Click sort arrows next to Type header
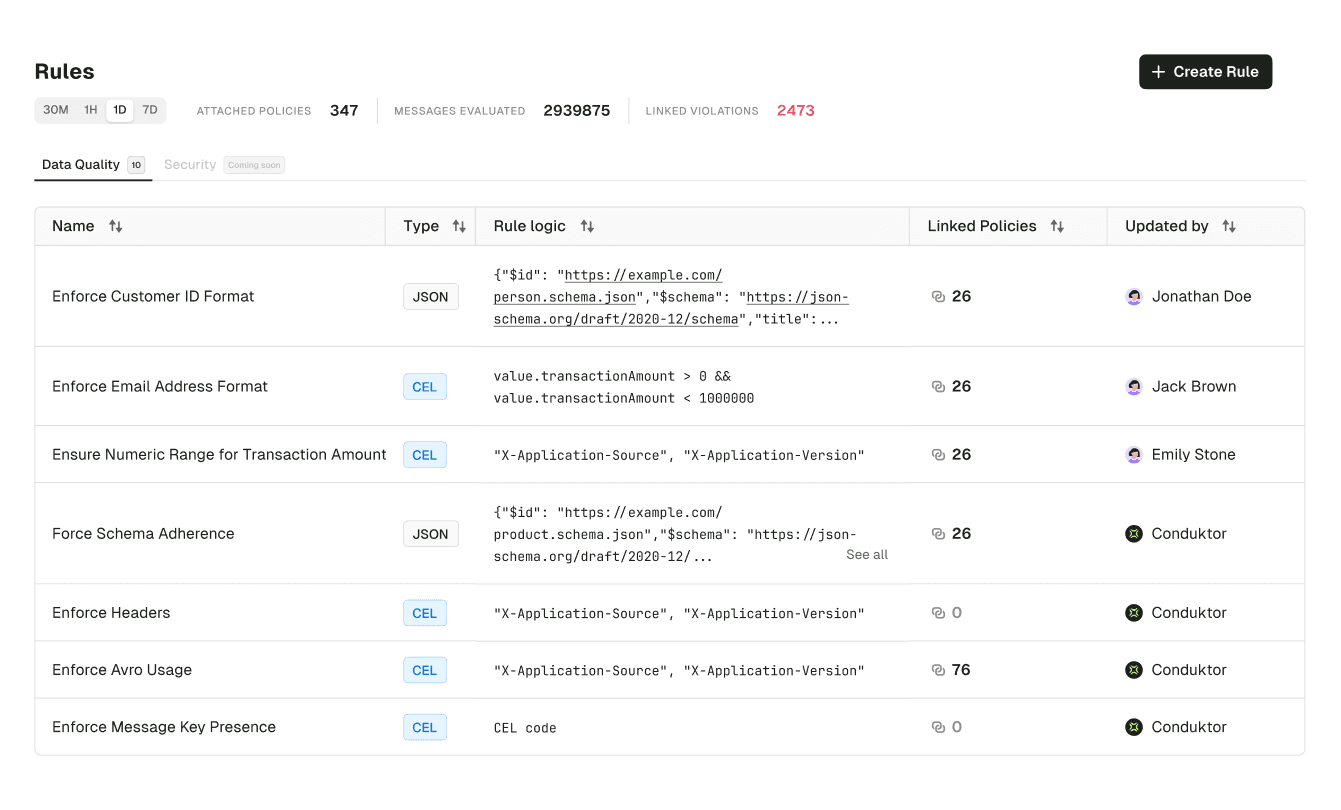The height and width of the screenshot is (810, 1341). click(459, 226)
